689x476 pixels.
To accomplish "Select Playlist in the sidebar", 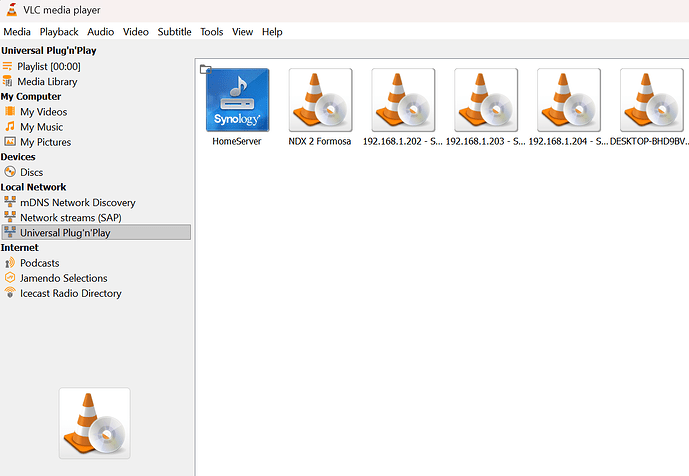I will pyautogui.click(x=48, y=66).
